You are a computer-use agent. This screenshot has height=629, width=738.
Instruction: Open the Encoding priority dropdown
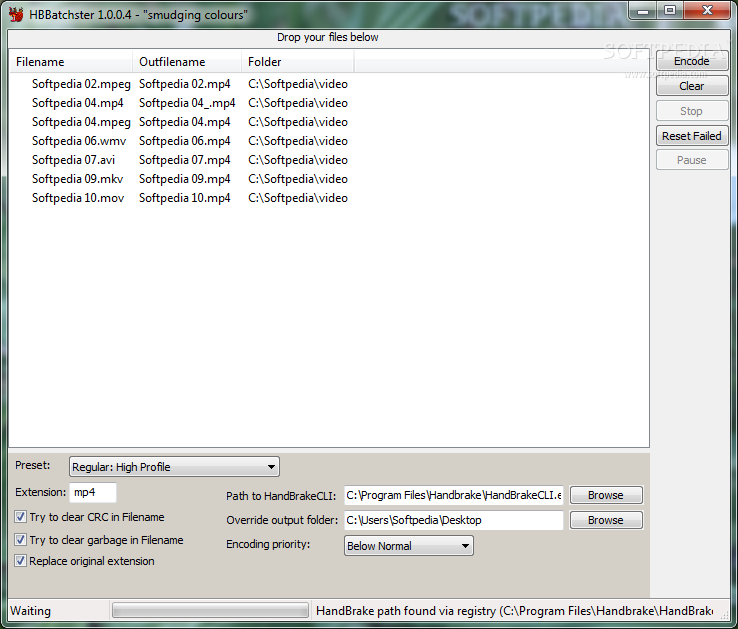tap(409, 546)
